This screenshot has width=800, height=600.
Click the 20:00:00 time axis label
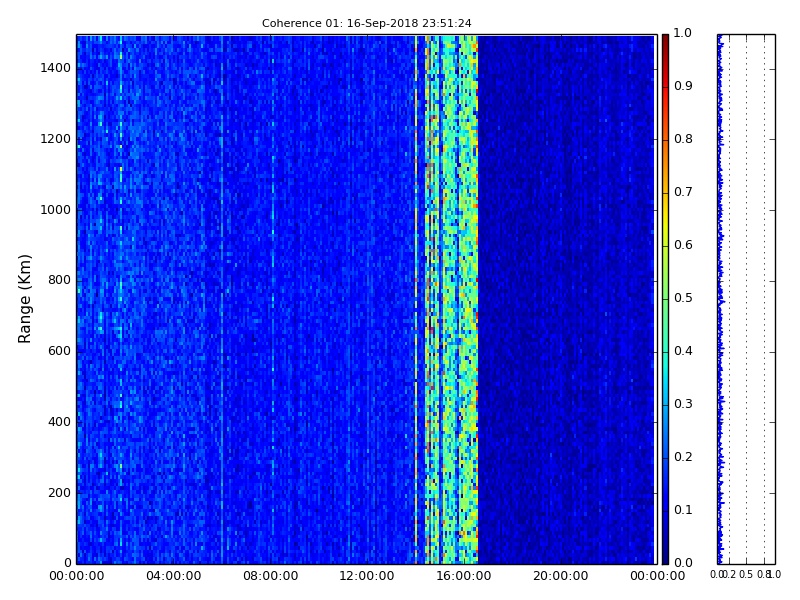561,576
